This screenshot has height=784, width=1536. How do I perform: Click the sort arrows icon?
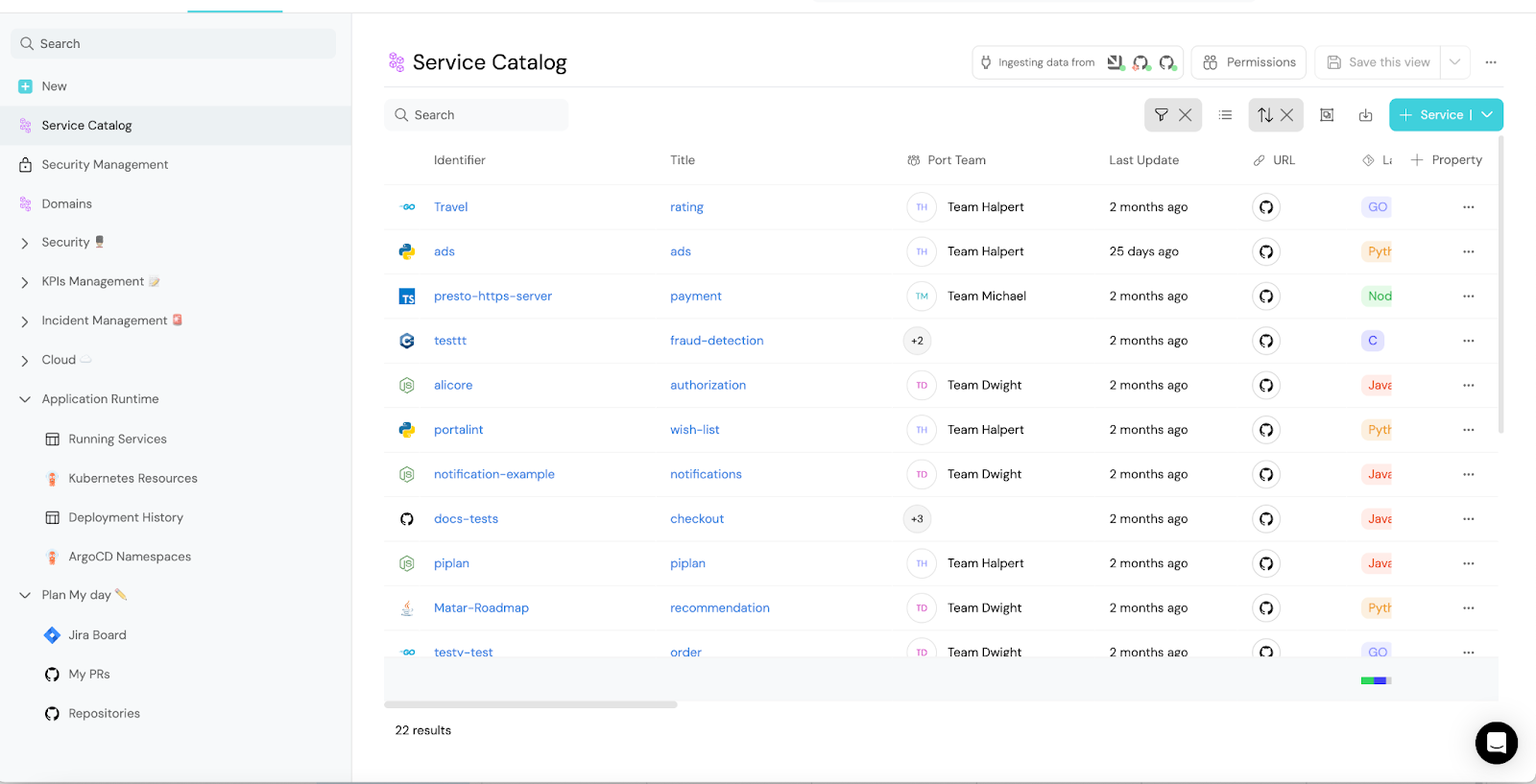click(x=1265, y=115)
